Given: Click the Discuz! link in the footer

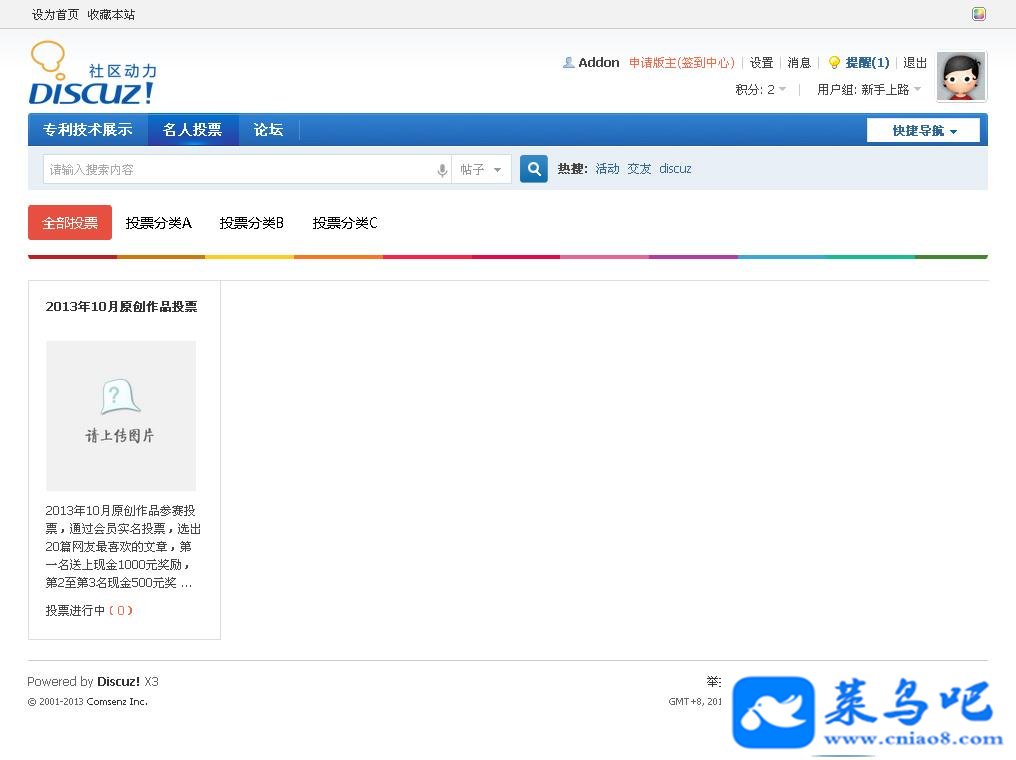Looking at the screenshot, I should 119,682.
